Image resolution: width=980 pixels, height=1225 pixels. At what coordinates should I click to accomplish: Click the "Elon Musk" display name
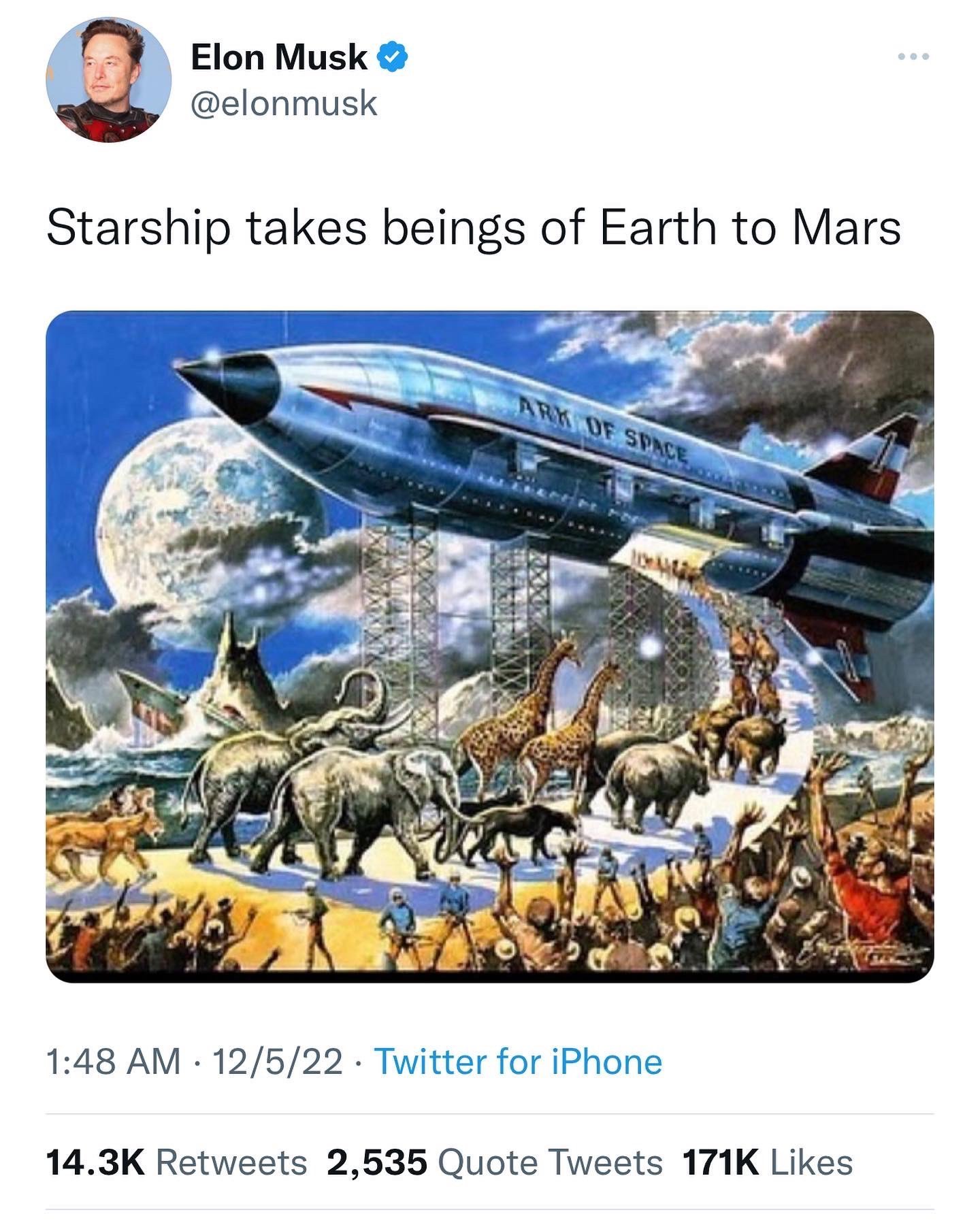(279, 57)
